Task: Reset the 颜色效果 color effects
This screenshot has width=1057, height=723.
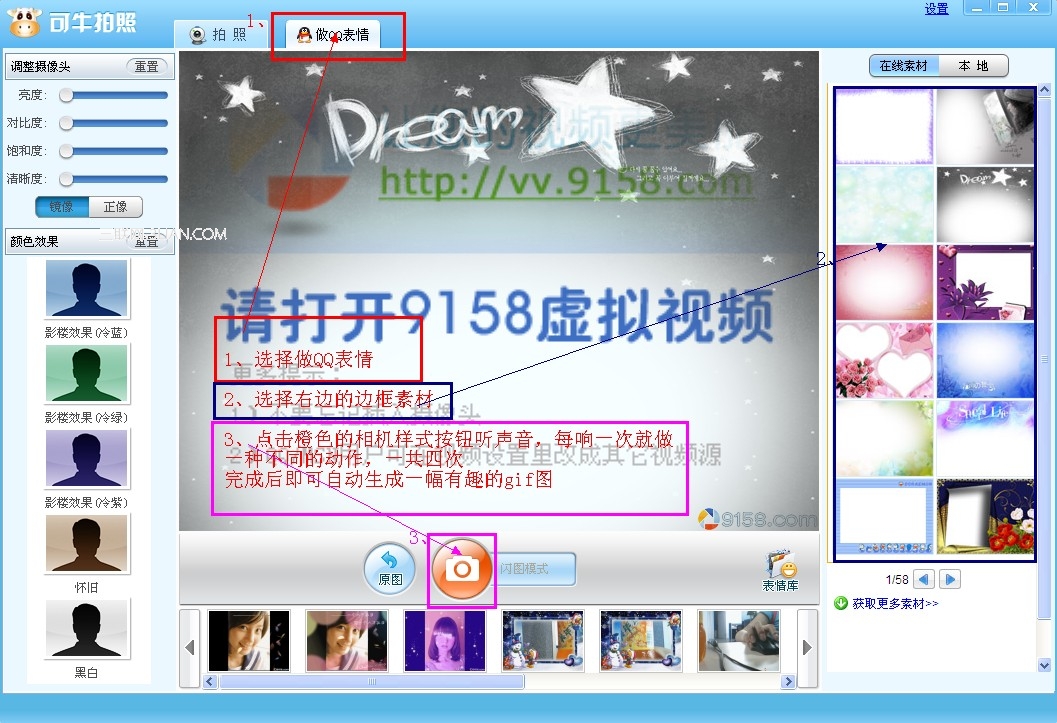Action: 146,241
